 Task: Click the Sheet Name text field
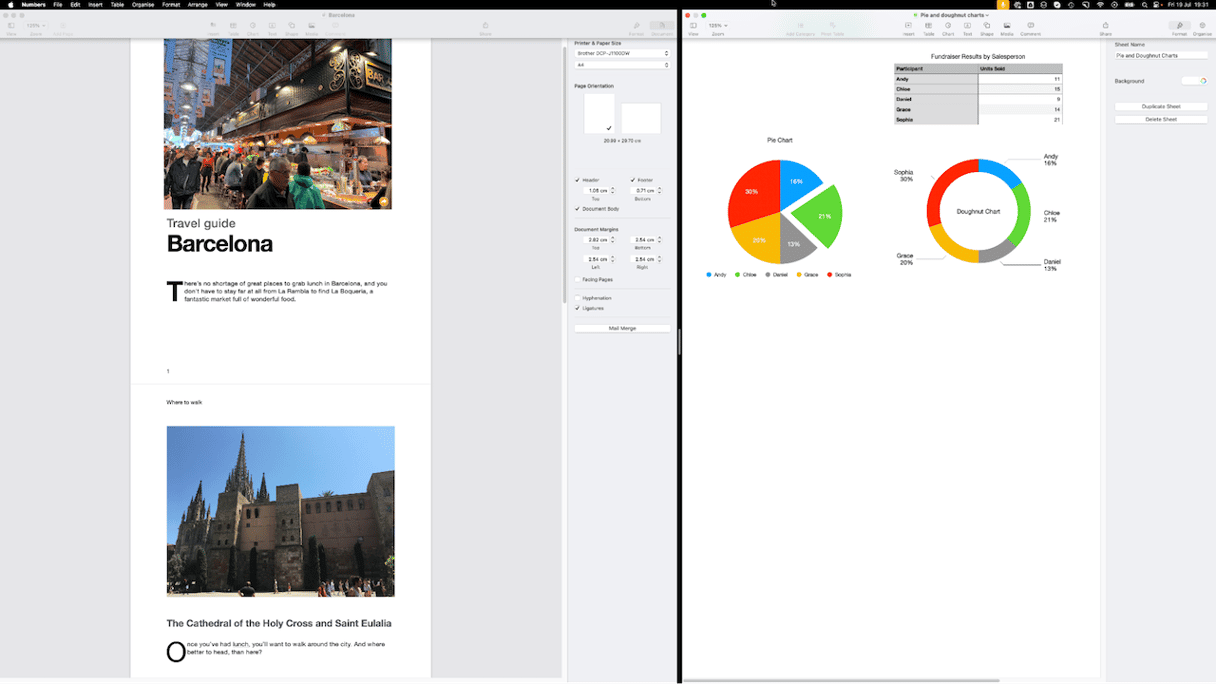1160,56
